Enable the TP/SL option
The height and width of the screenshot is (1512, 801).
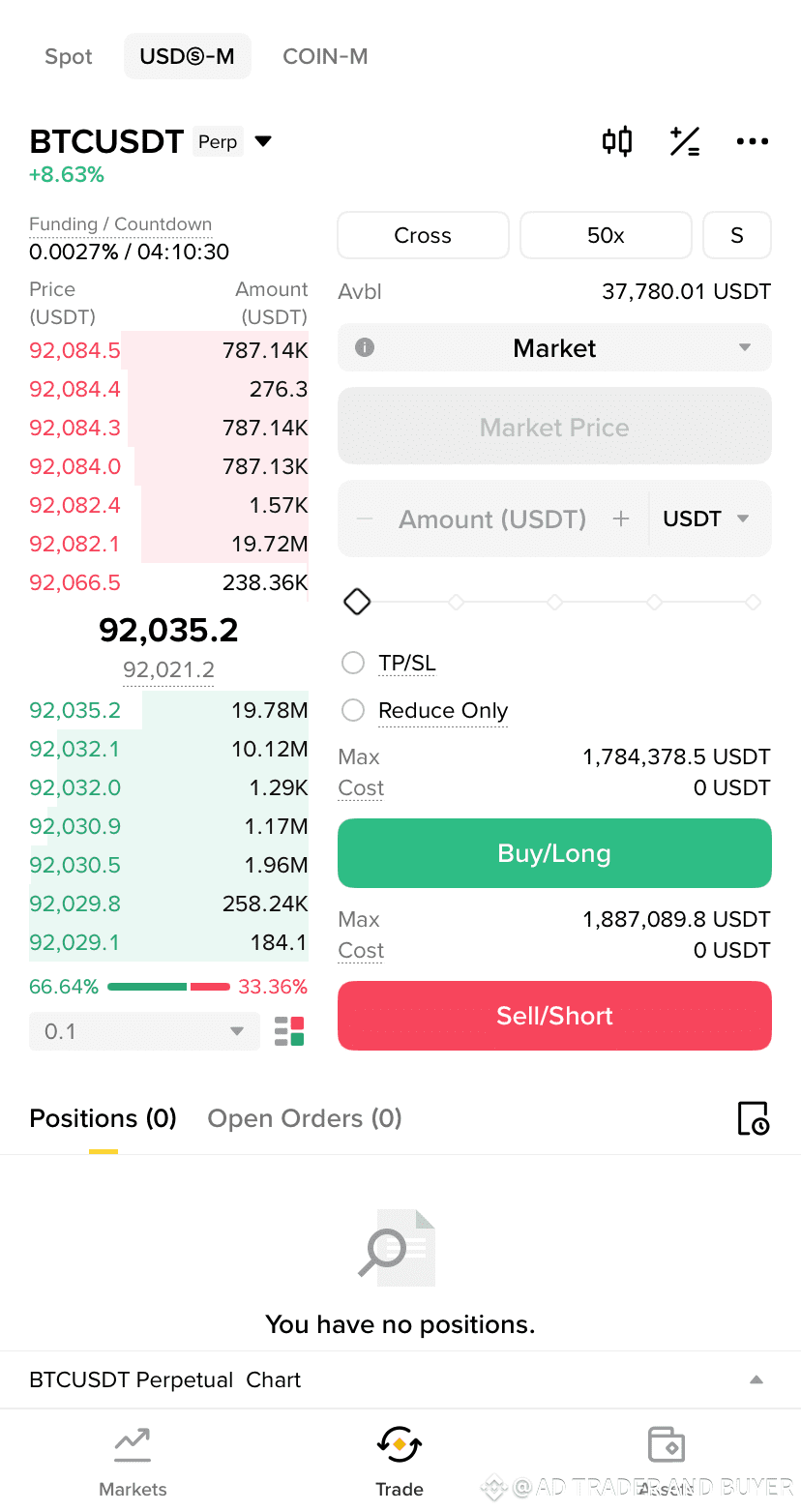353,663
